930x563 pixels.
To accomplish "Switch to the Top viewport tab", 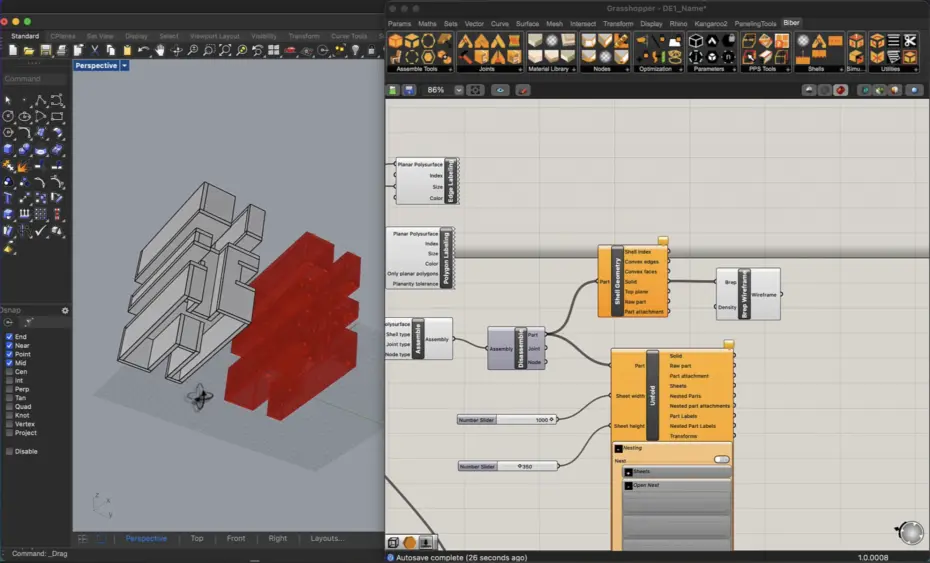I will coord(197,539).
